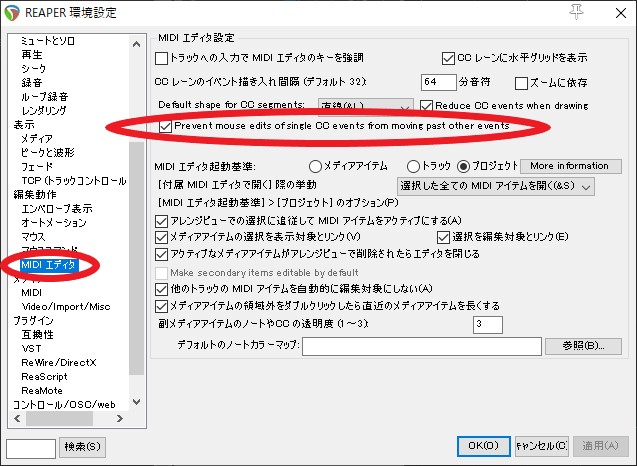Toggle 'ズームに依存' checkbox
This screenshot has width=637, height=466.
tap(521, 83)
